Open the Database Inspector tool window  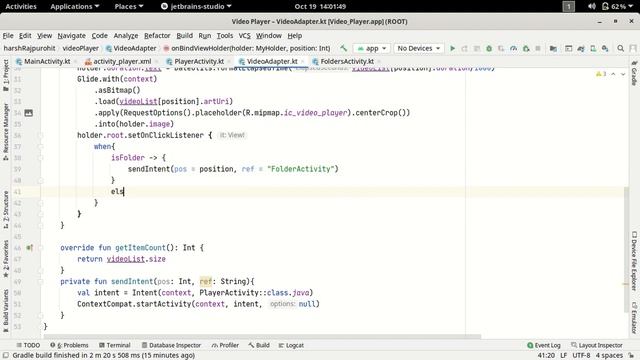click(x=171, y=345)
